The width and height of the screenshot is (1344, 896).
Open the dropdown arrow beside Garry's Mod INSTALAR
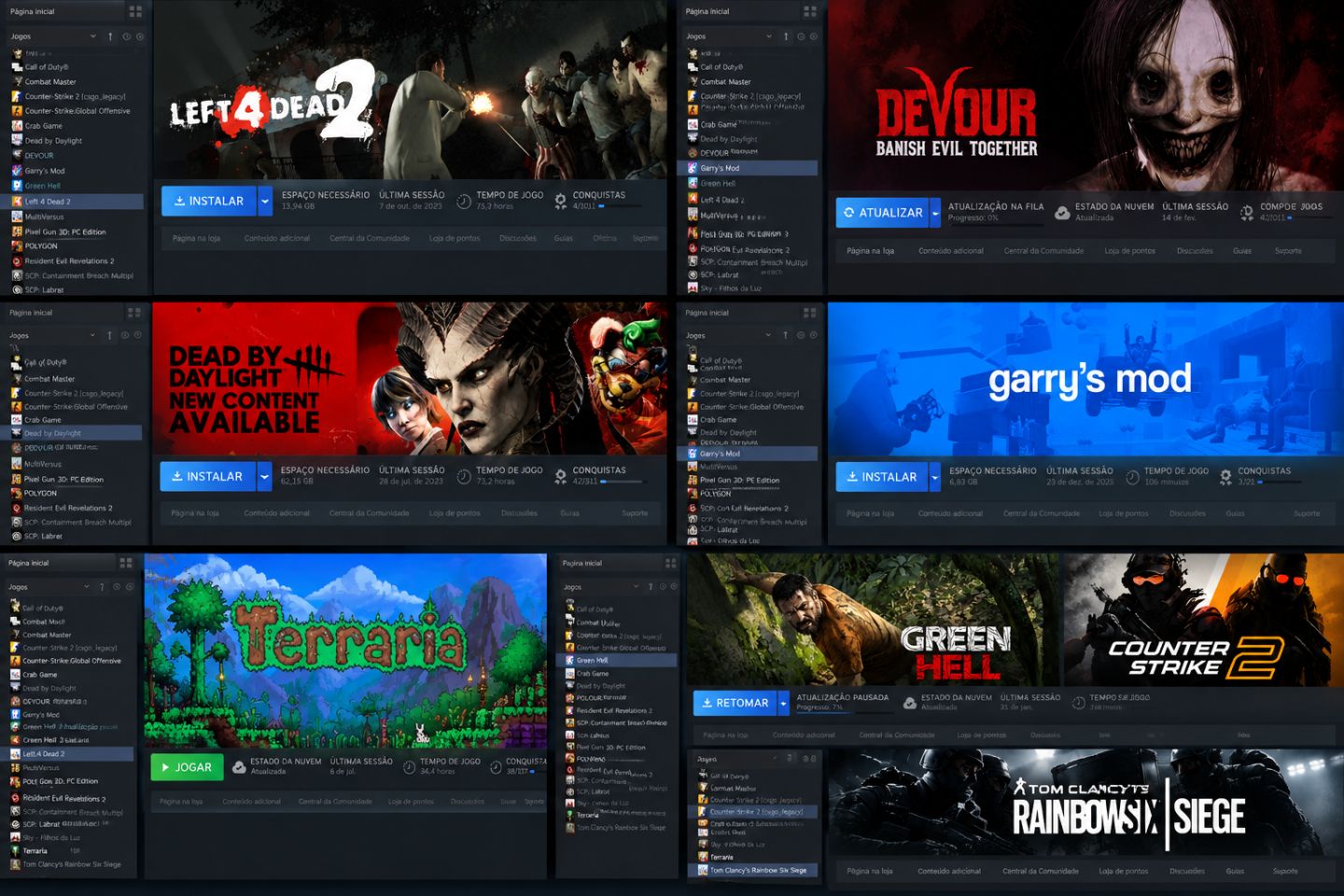tap(935, 477)
